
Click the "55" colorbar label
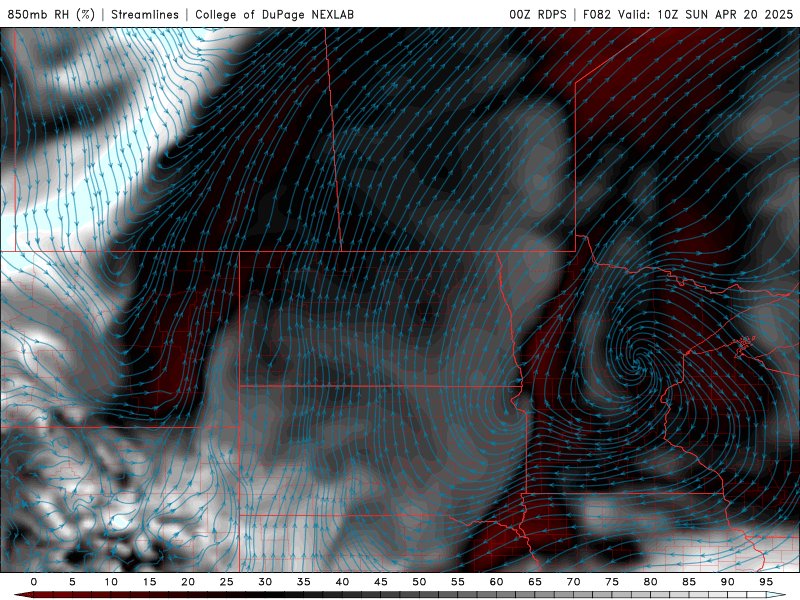pyautogui.click(x=458, y=582)
